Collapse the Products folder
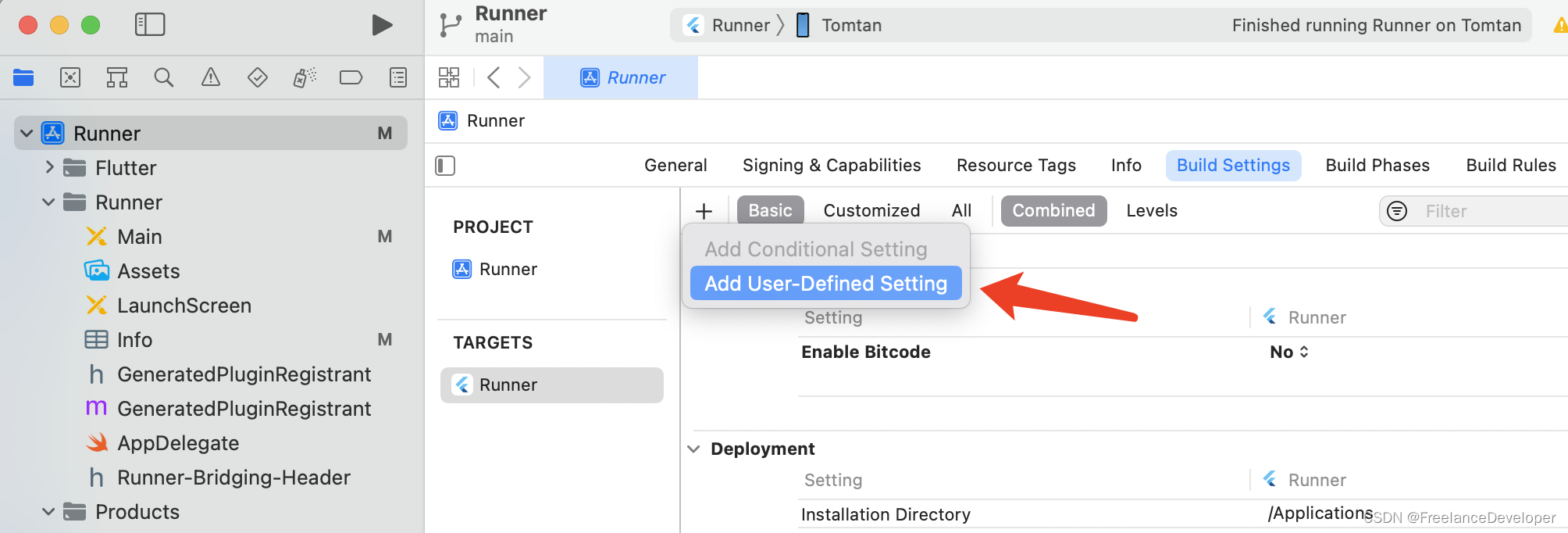1568x533 pixels. pos(48,512)
